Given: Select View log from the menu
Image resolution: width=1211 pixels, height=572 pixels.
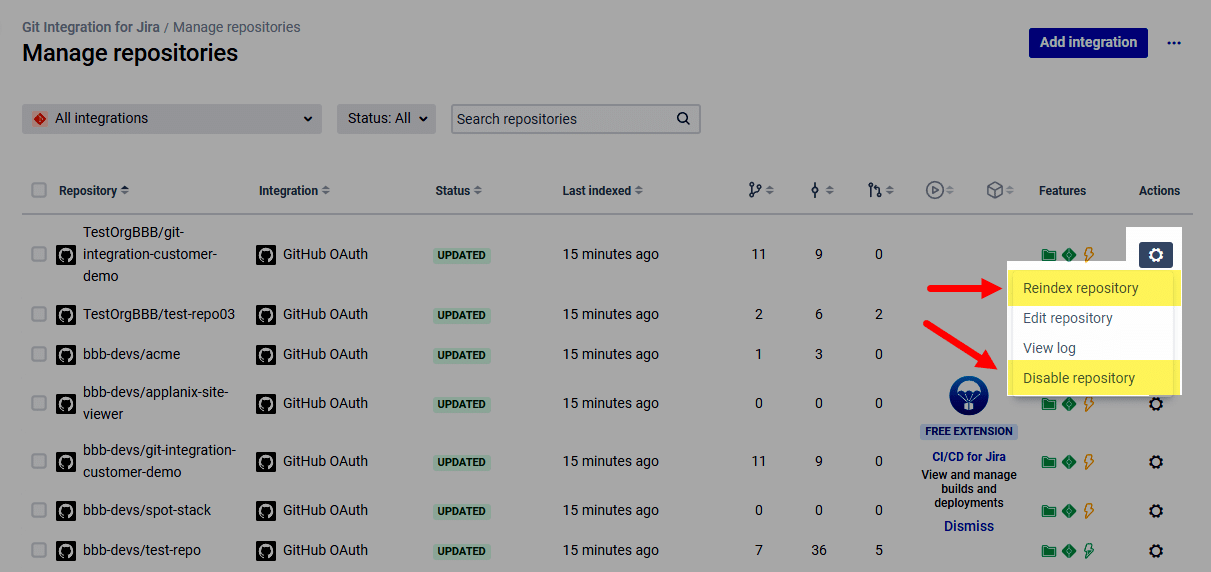Looking at the screenshot, I should pyautogui.click(x=1094, y=348).
